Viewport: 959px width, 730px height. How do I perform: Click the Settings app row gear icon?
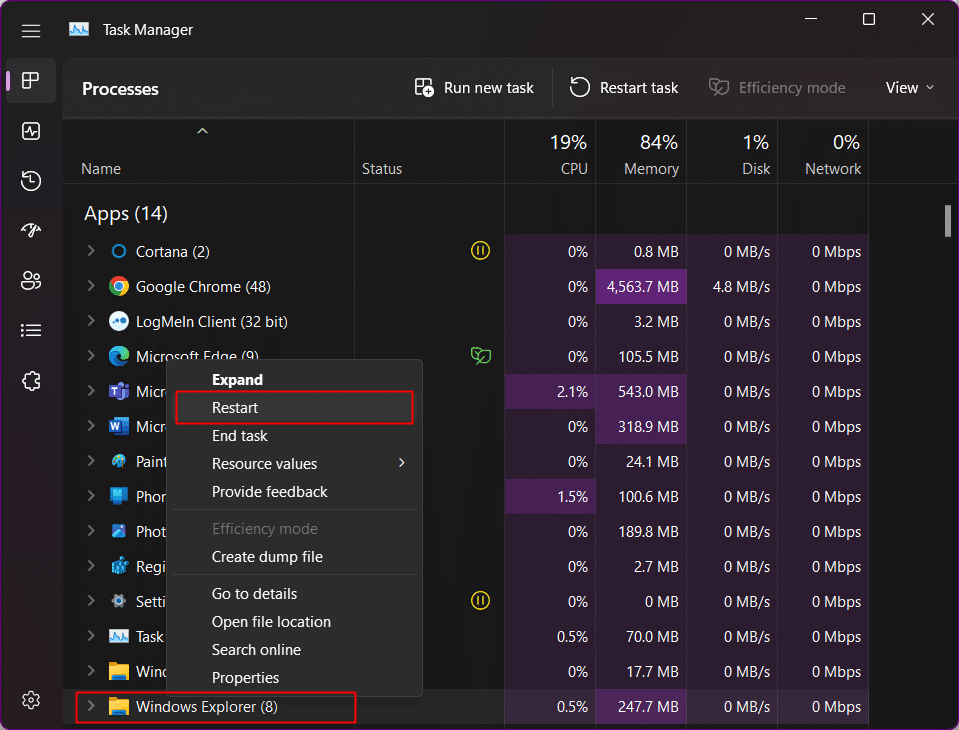[119, 601]
